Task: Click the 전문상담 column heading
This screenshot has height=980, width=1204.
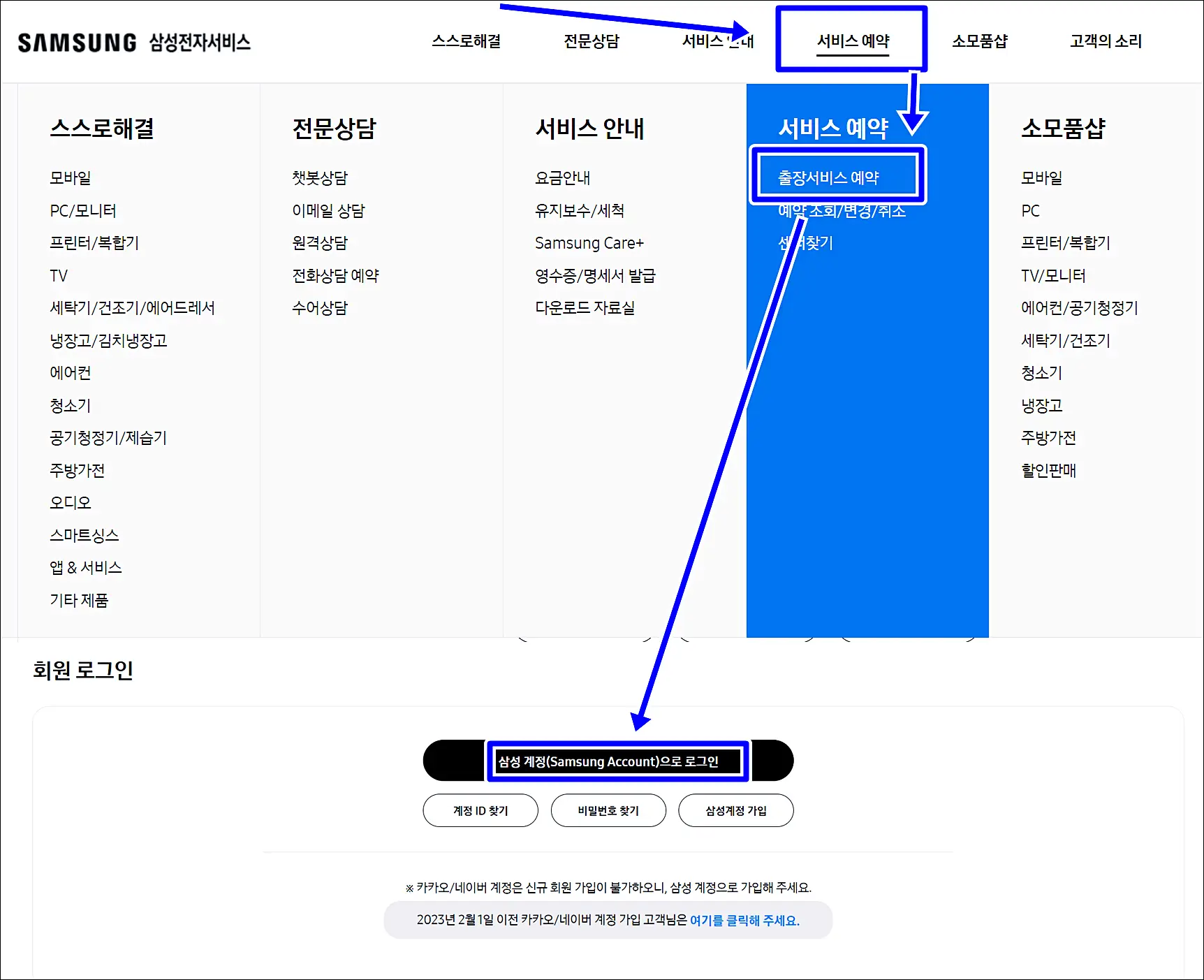Action: tap(335, 129)
